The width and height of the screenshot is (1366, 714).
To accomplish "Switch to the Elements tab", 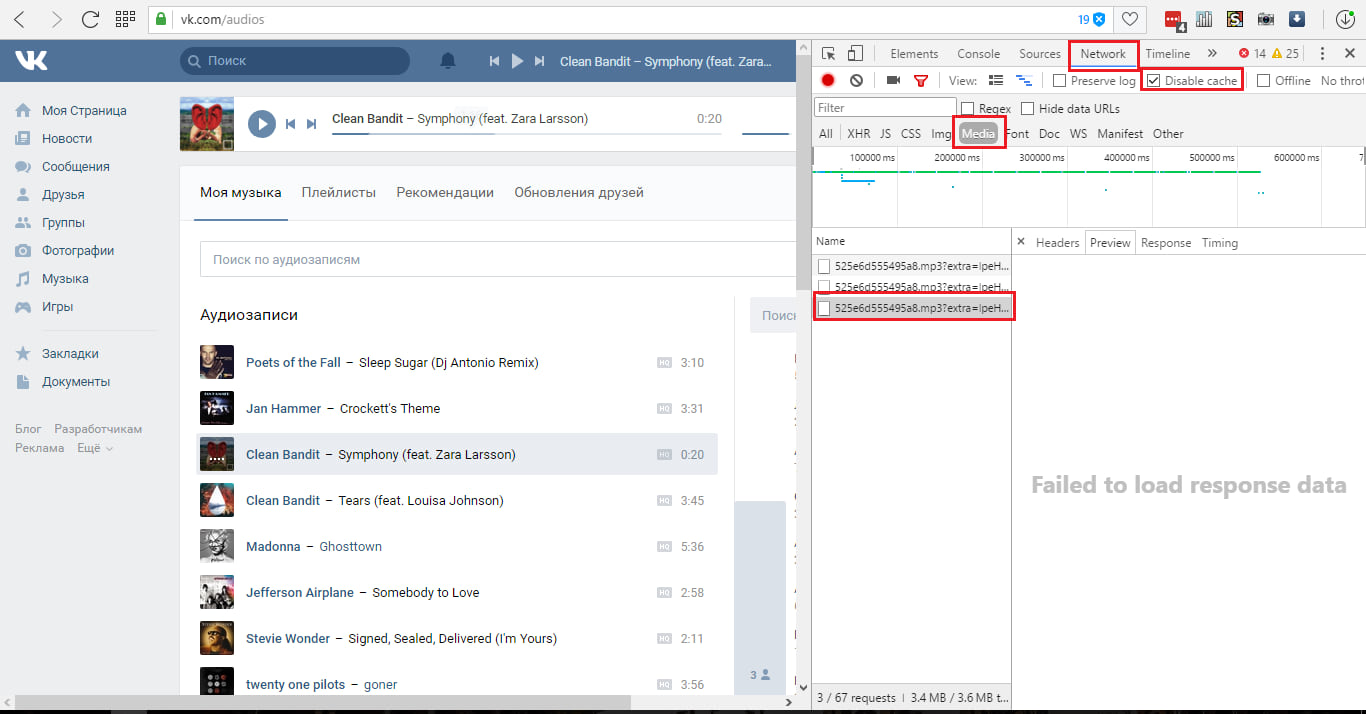I will 914,54.
